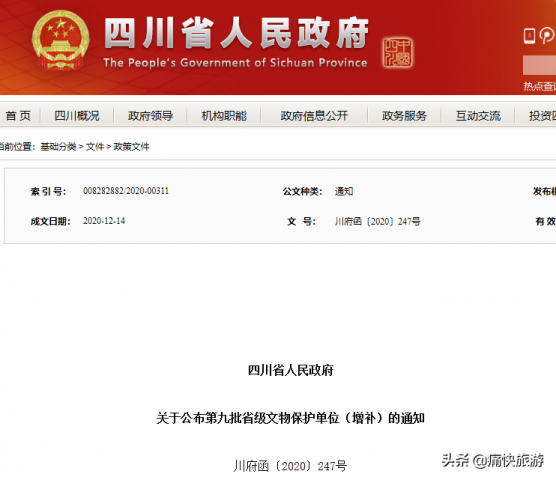The image size is (556, 480).
Task: Go to 首页 home tab
Action: point(18,116)
